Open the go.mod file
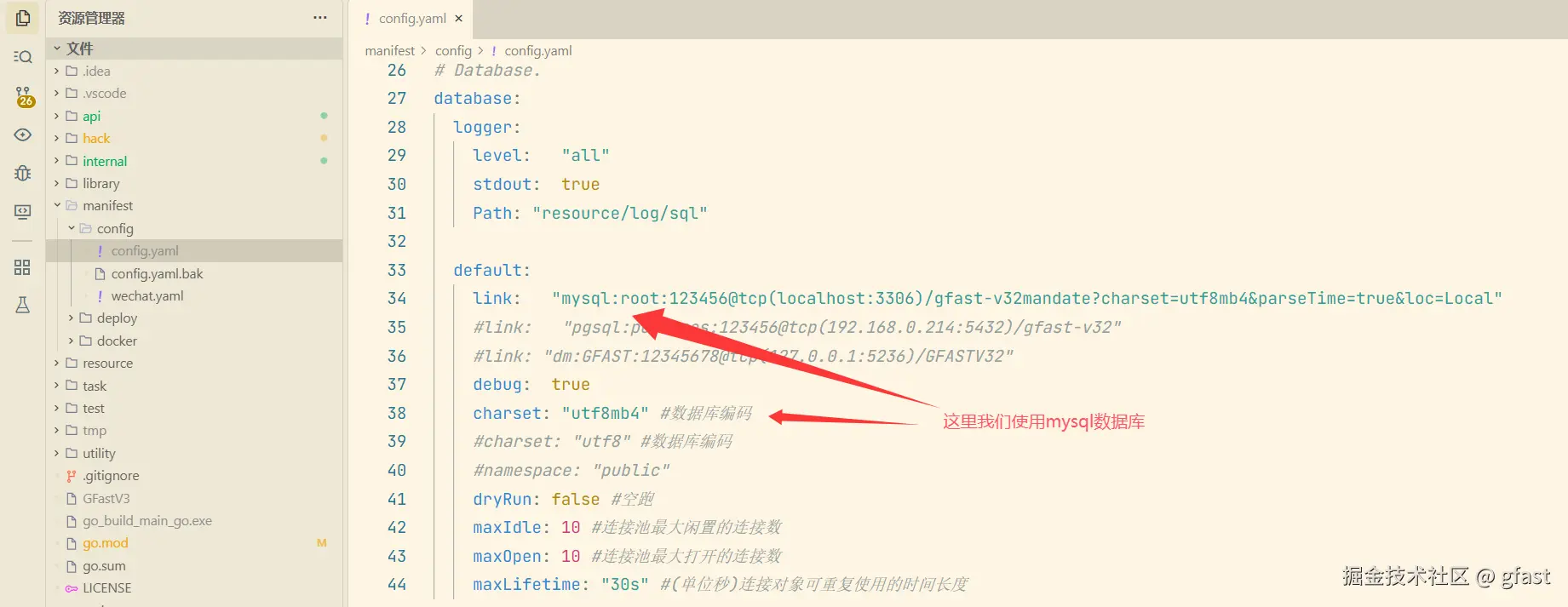This screenshot has width=1568, height=607. [195, 542]
